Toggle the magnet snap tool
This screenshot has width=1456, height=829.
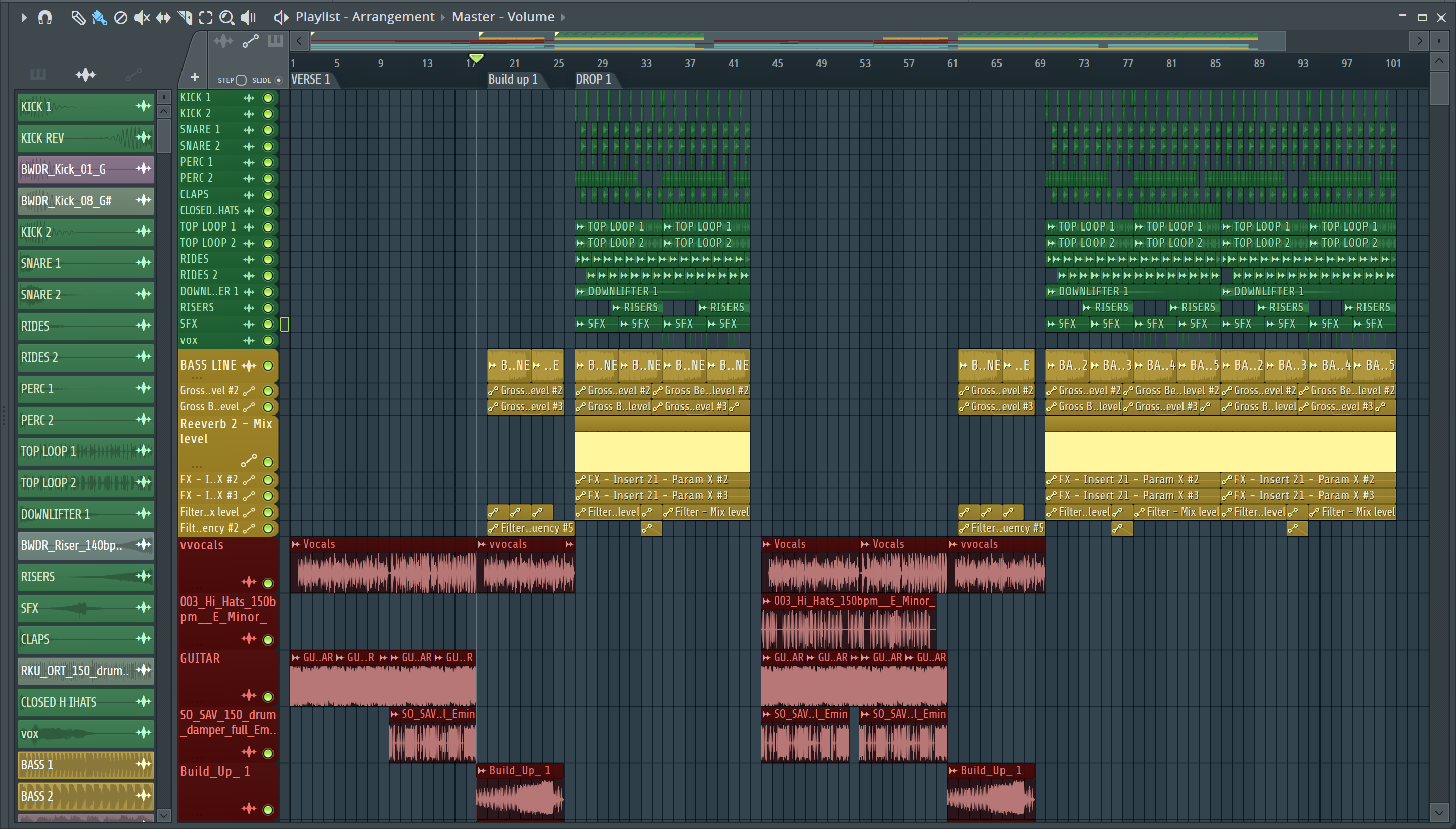coord(45,17)
